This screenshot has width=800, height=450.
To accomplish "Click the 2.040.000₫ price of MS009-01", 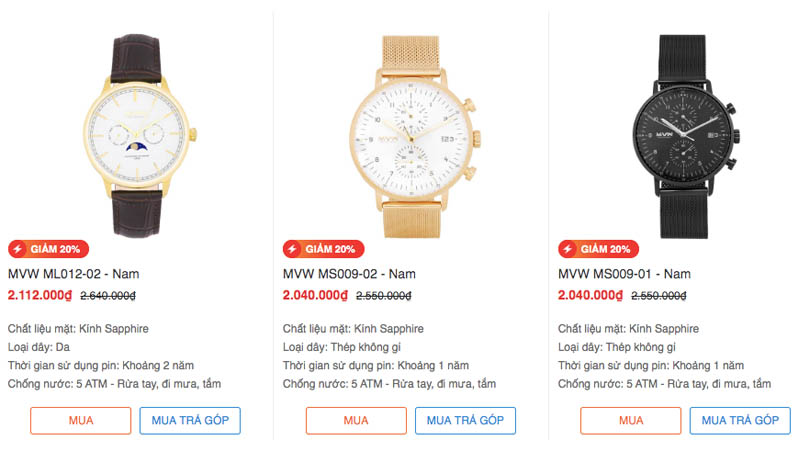I will pyautogui.click(x=590, y=295).
